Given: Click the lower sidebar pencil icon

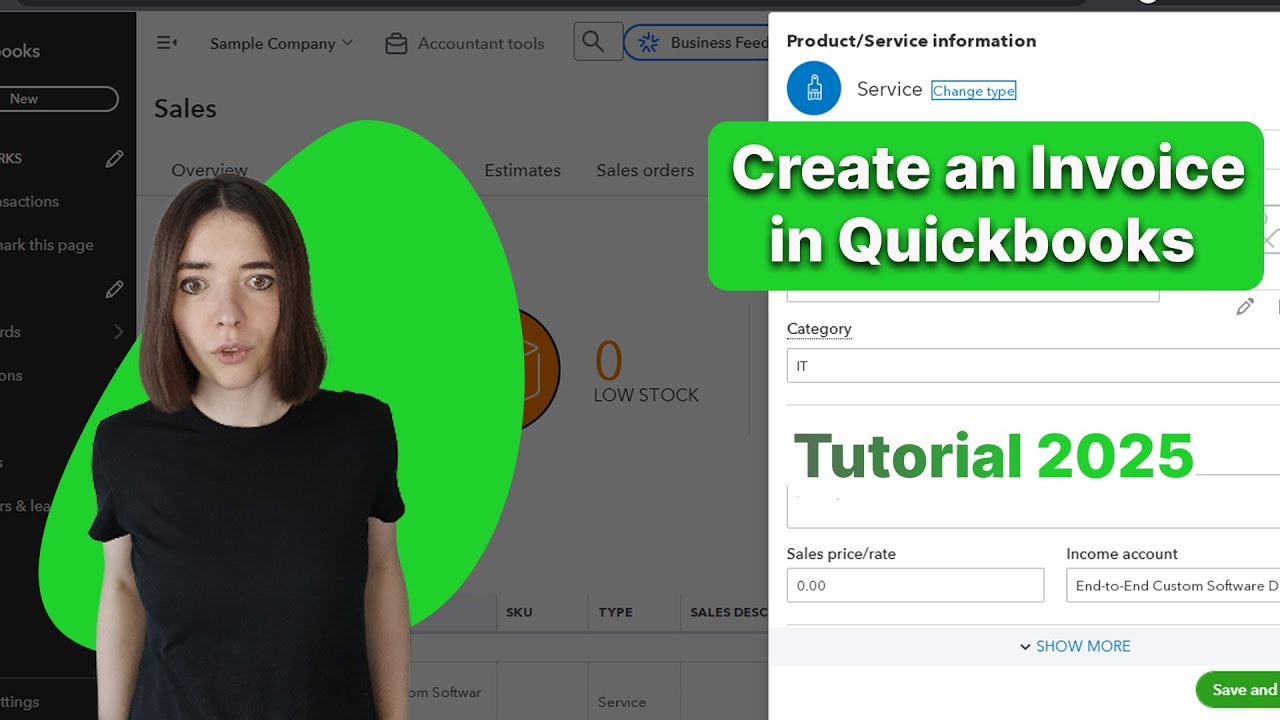Looking at the screenshot, I should (x=115, y=289).
